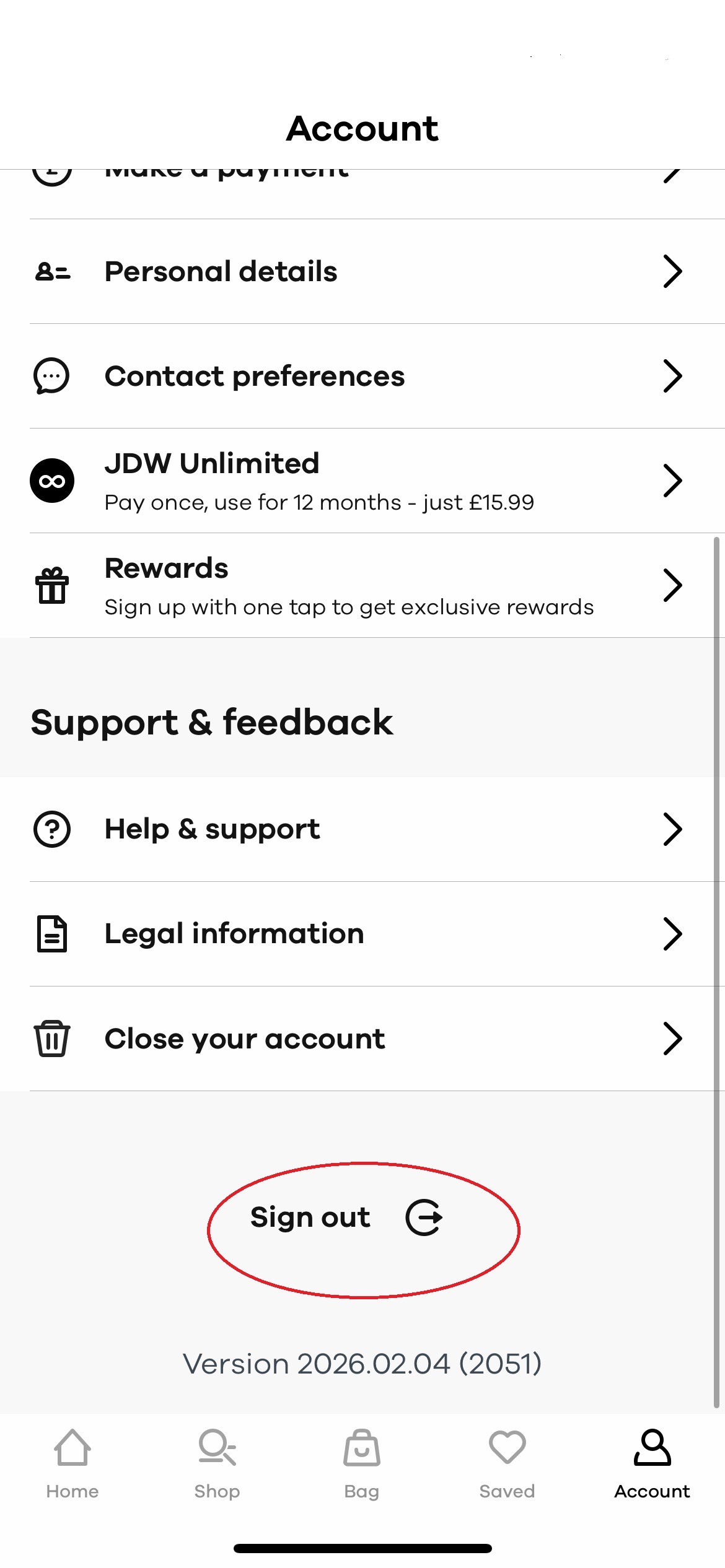Select Close your account option
This screenshot has width=725, height=1568.
[x=245, y=1039]
